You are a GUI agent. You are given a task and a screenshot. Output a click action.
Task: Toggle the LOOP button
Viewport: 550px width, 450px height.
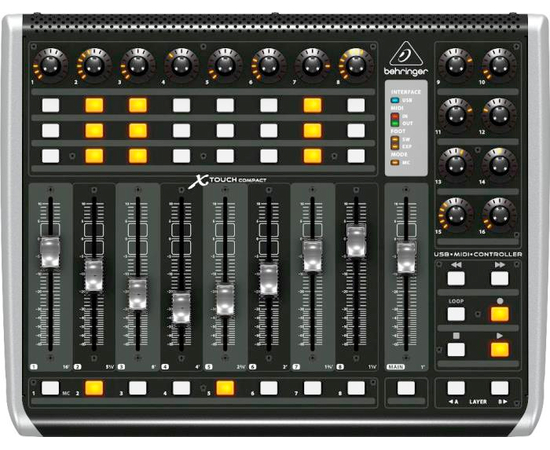point(456,314)
